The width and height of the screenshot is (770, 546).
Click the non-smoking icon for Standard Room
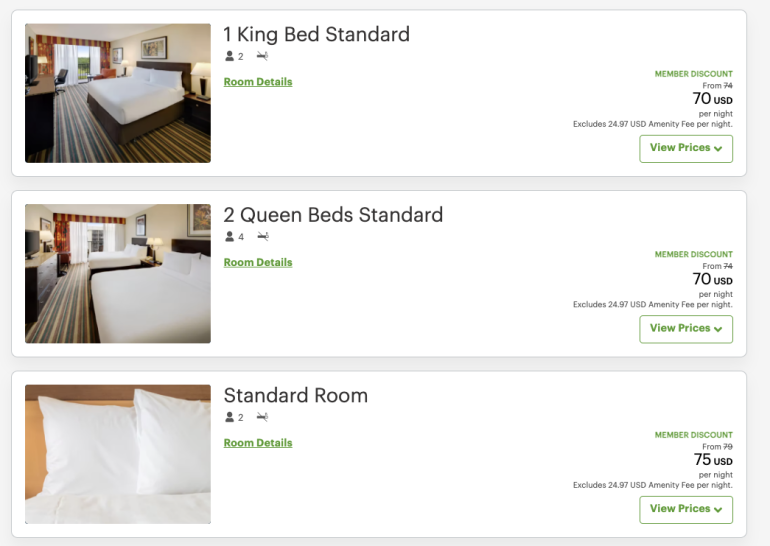(262, 417)
